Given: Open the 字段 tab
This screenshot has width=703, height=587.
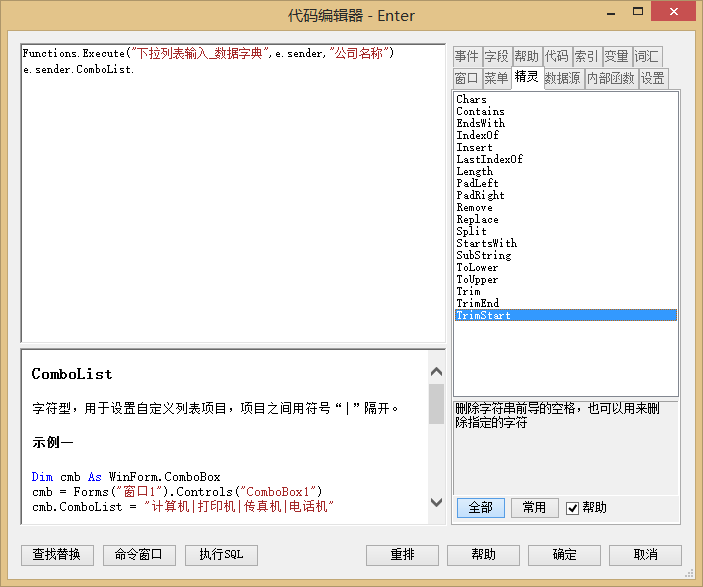Looking at the screenshot, I should pyautogui.click(x=497, y=56).
